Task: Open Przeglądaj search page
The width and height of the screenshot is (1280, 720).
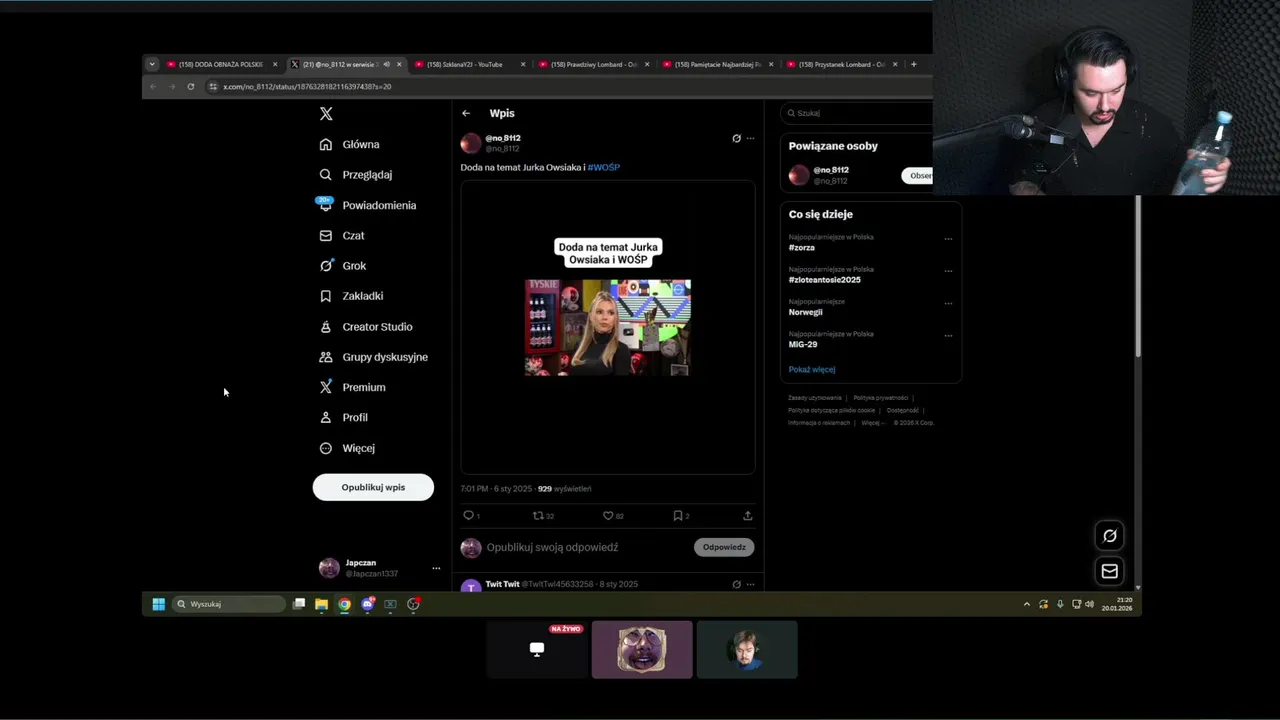Action: pyautogui.click(x=355, y=174)
